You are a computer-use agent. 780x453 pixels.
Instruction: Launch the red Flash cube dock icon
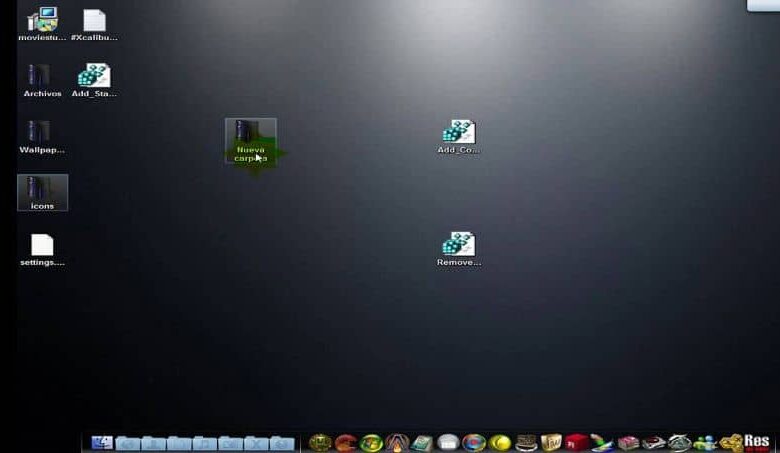pos(577,442)
